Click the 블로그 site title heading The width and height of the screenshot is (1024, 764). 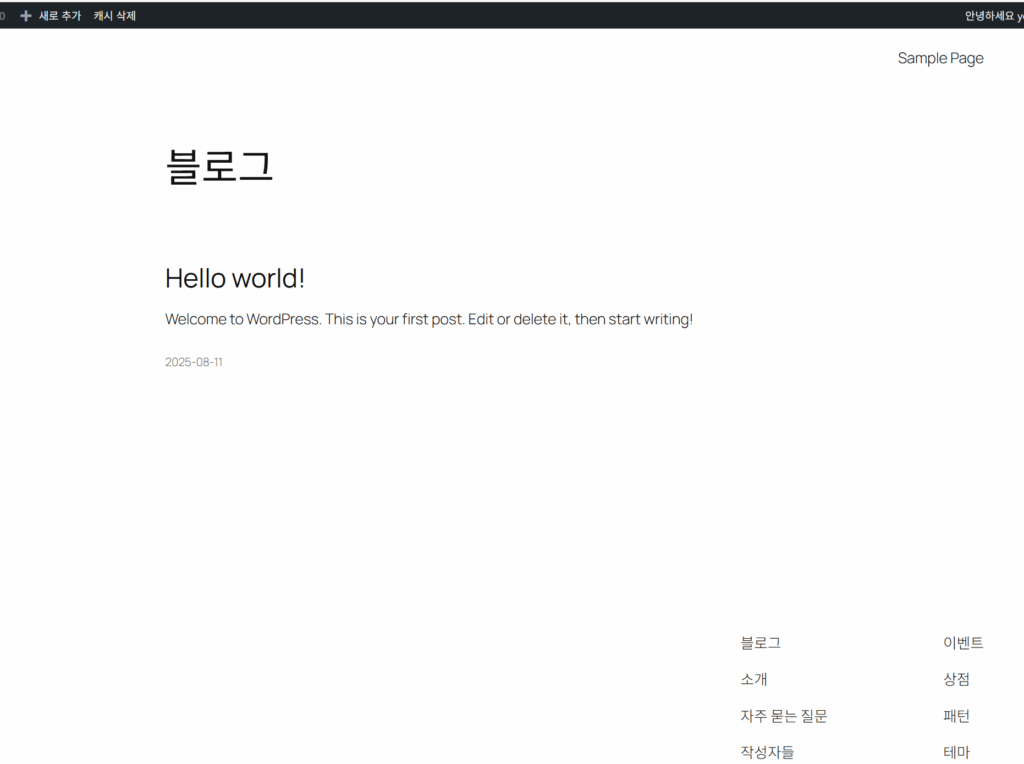221,166
